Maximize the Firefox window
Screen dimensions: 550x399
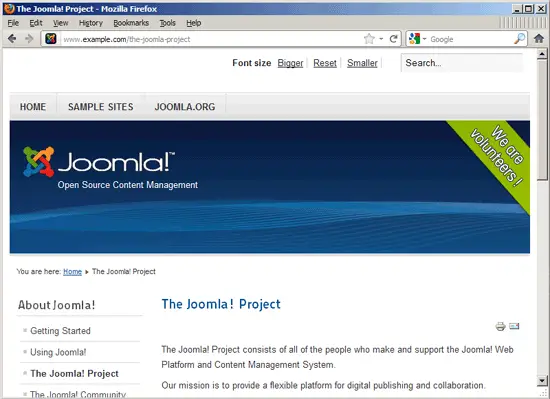528,9
